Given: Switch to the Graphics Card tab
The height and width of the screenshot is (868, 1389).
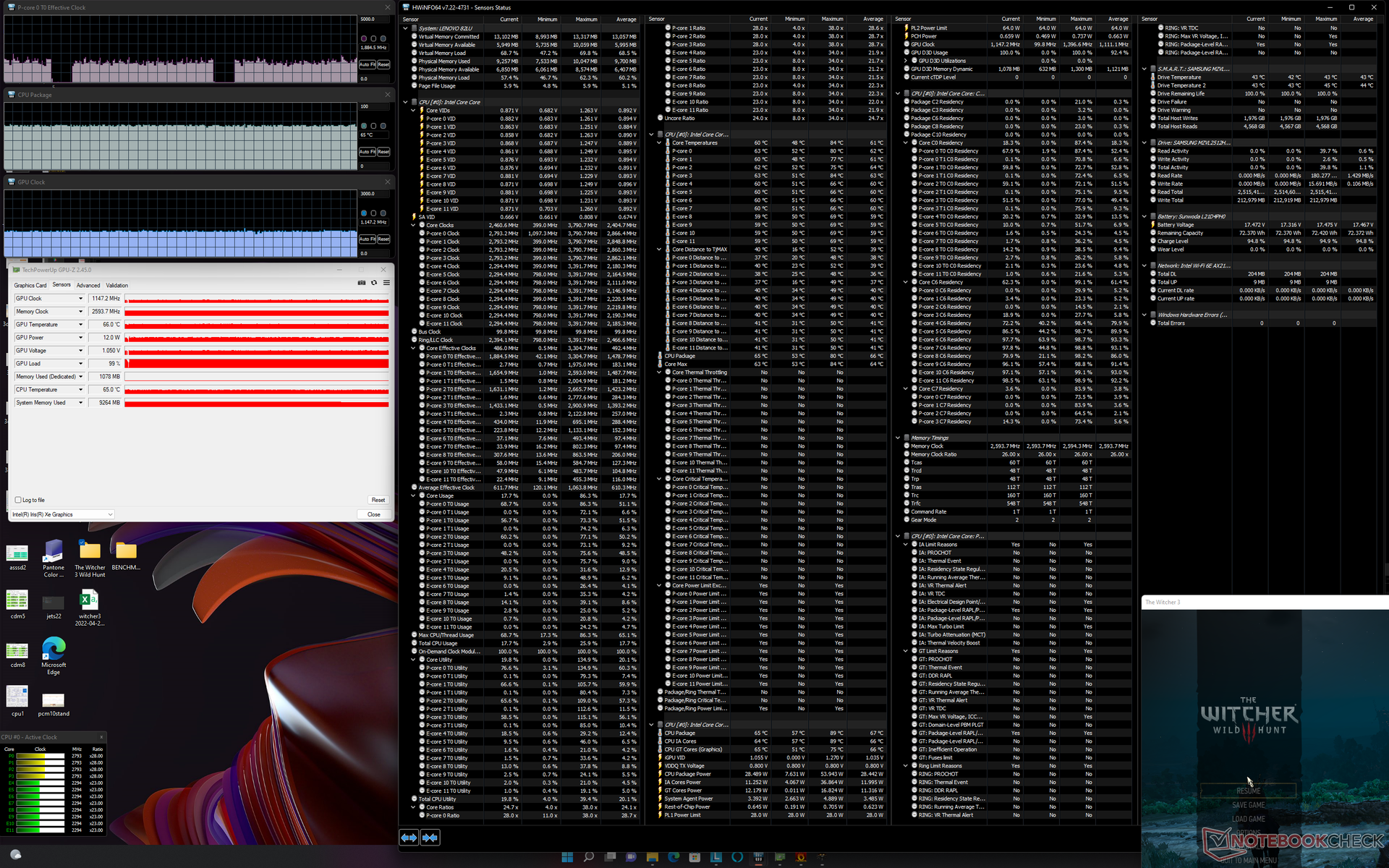Looking at the screenshot, I should (x=30, y=285).
